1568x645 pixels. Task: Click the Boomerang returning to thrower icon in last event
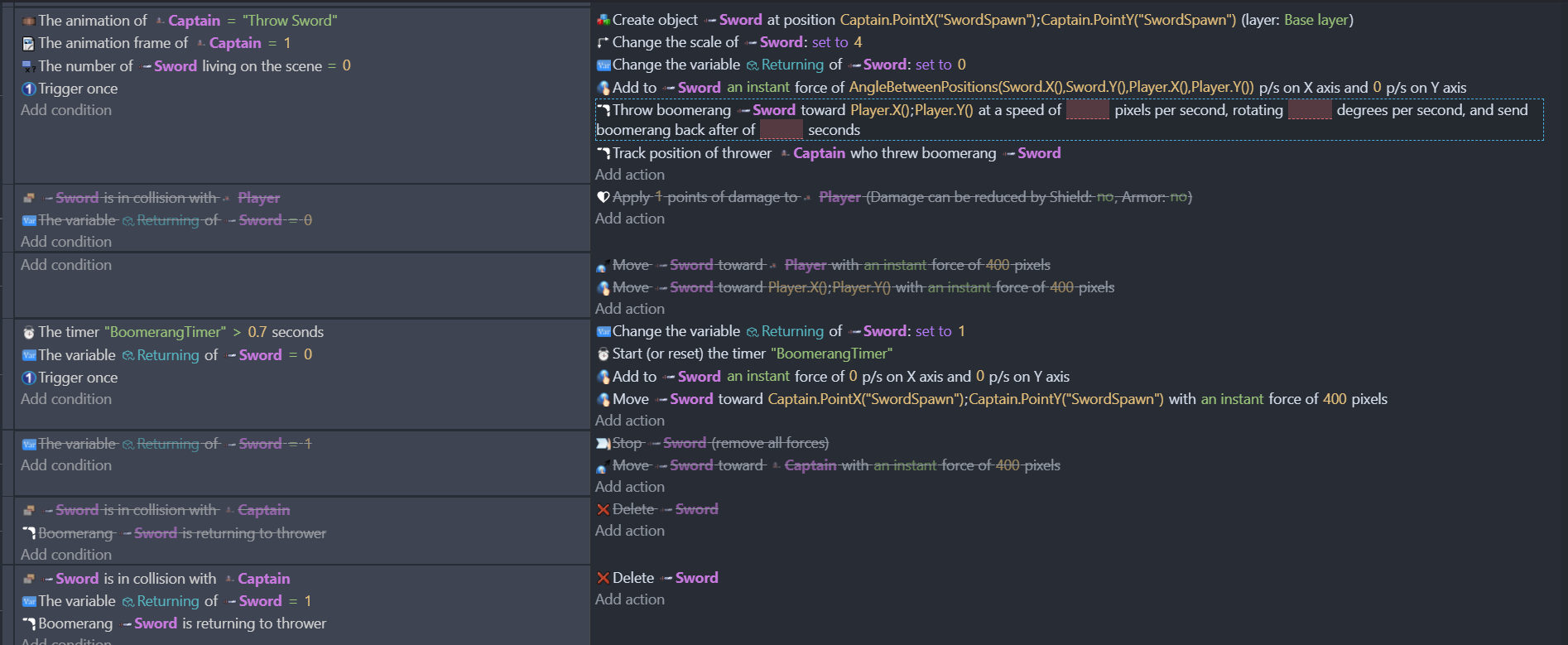coord(29,623)
